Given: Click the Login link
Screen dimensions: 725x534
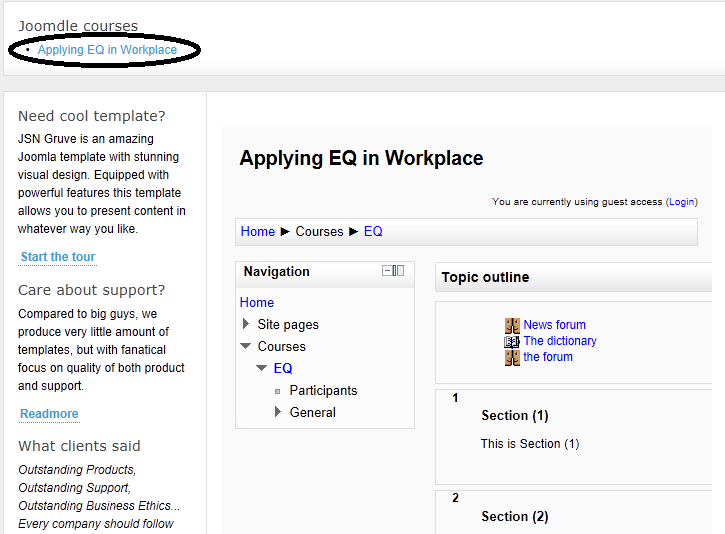Looking at the screenshot, I should point(681,202).
